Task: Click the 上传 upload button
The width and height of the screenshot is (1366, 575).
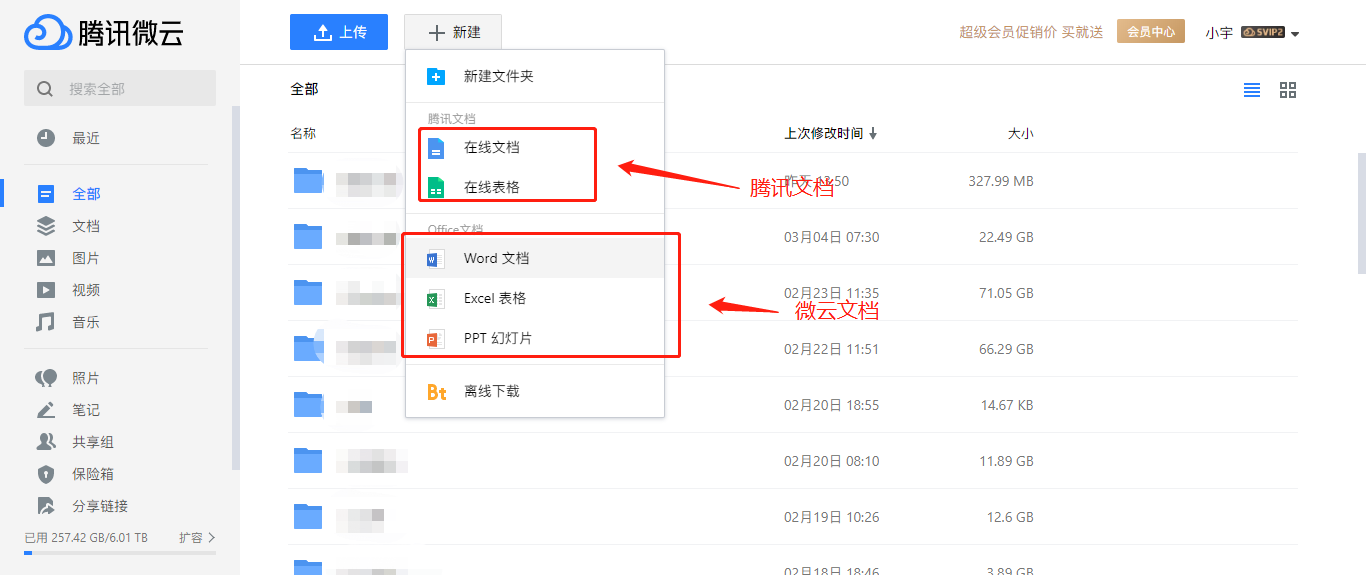Action: 339,32
